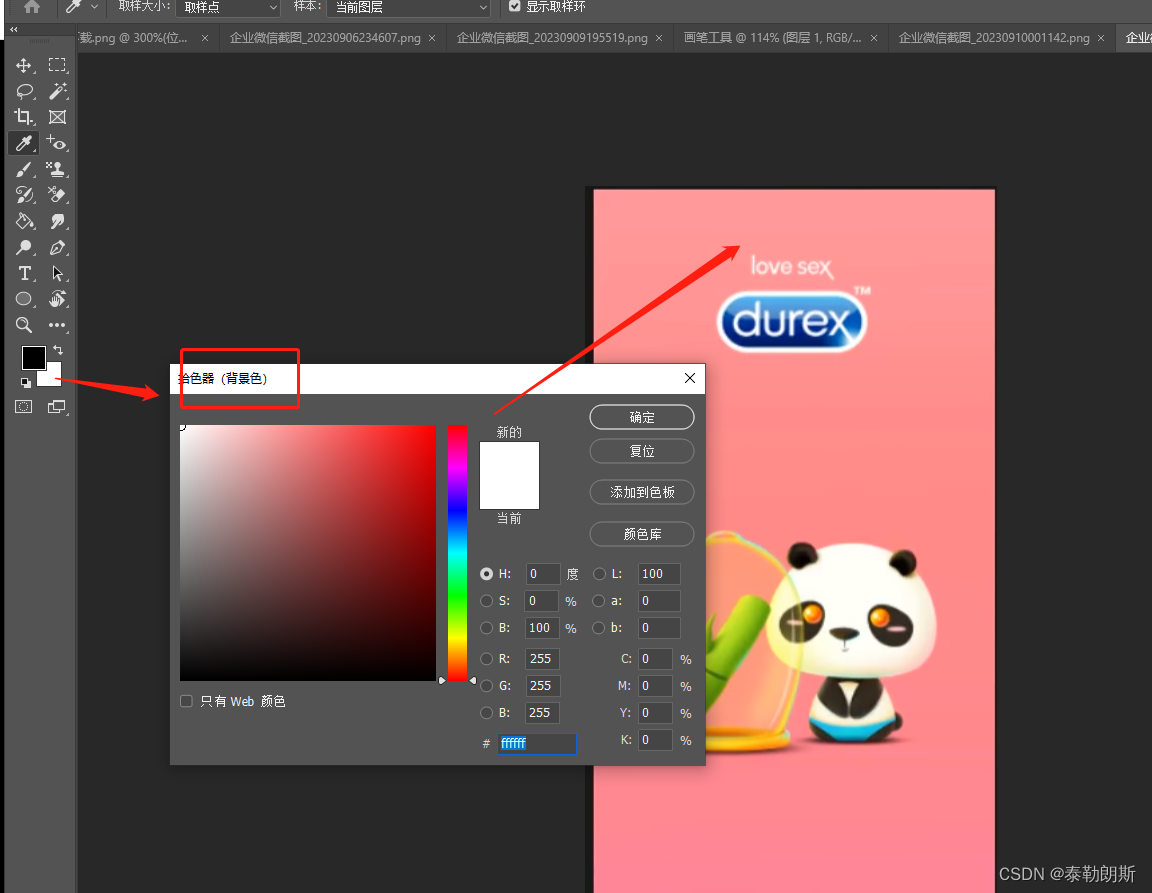Select the Eyedropper tool in toolbox
Screen dimensions: 1152x893
(x=24, y=143)
